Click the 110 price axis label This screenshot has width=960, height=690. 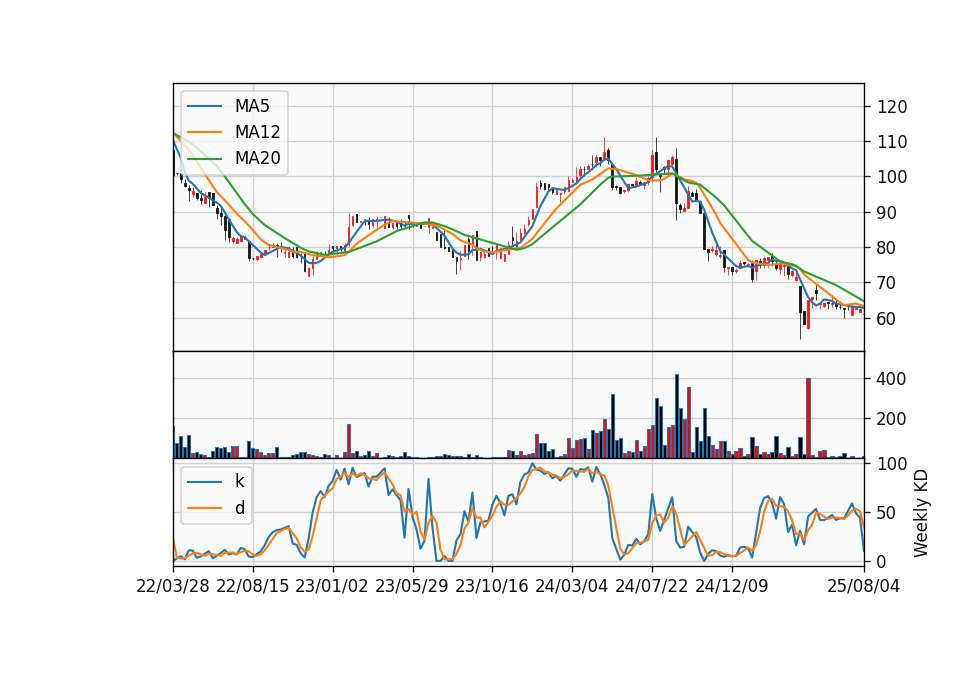[x=892, y=142]
